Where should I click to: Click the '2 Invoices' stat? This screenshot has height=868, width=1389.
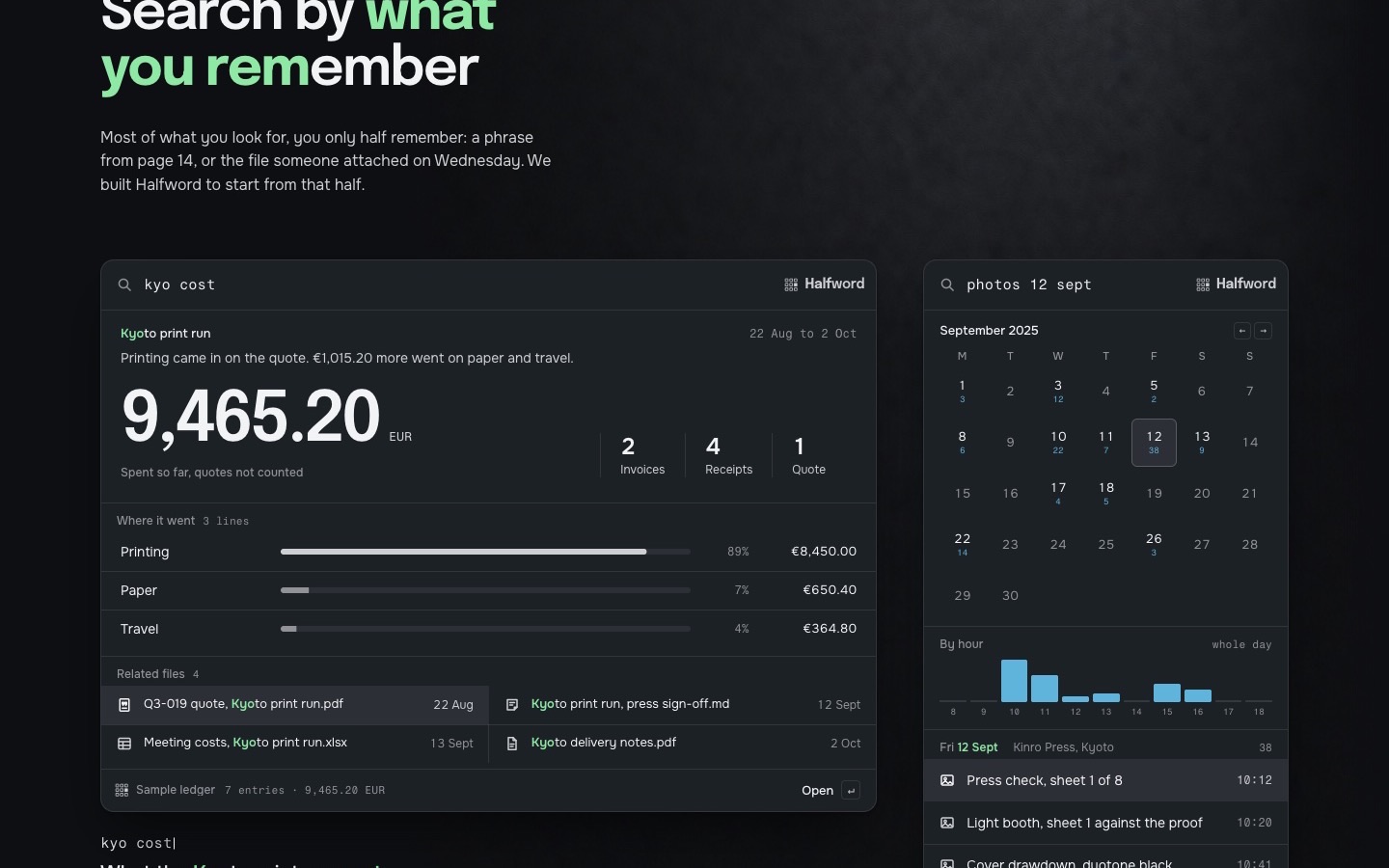642,455
